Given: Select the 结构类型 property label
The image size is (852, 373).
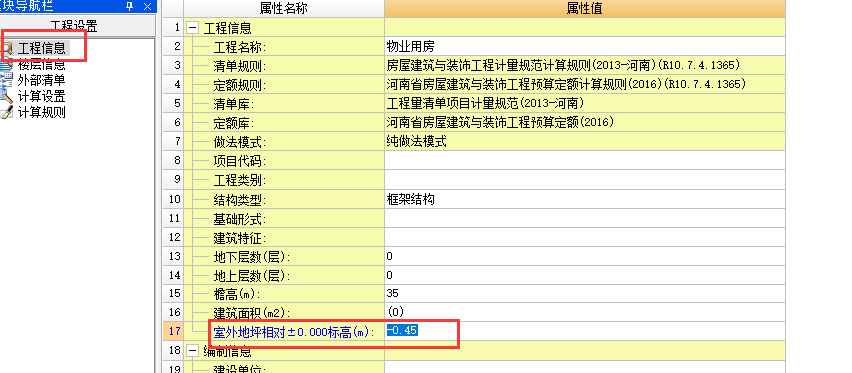Looking at the screenshot, I should tap(240, 200).
